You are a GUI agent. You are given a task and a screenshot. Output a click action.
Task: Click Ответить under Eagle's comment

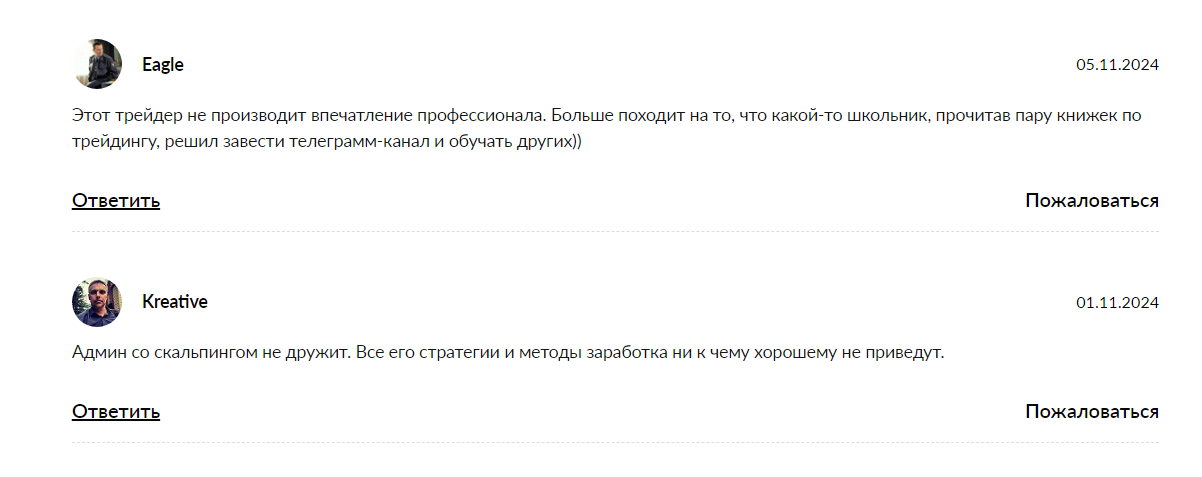(116, 201)
